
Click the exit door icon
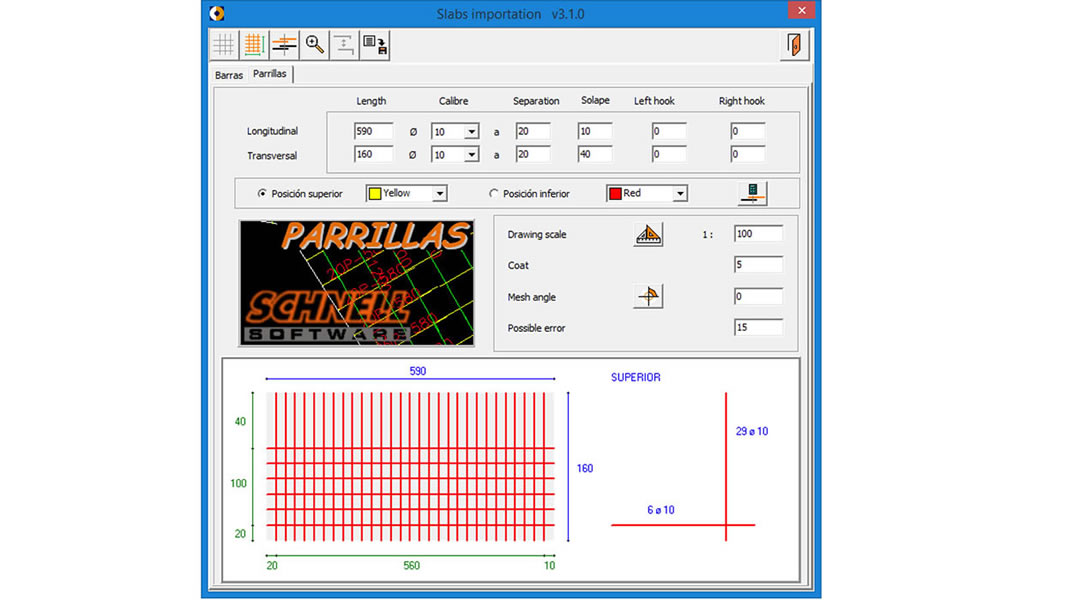point(794,45)
